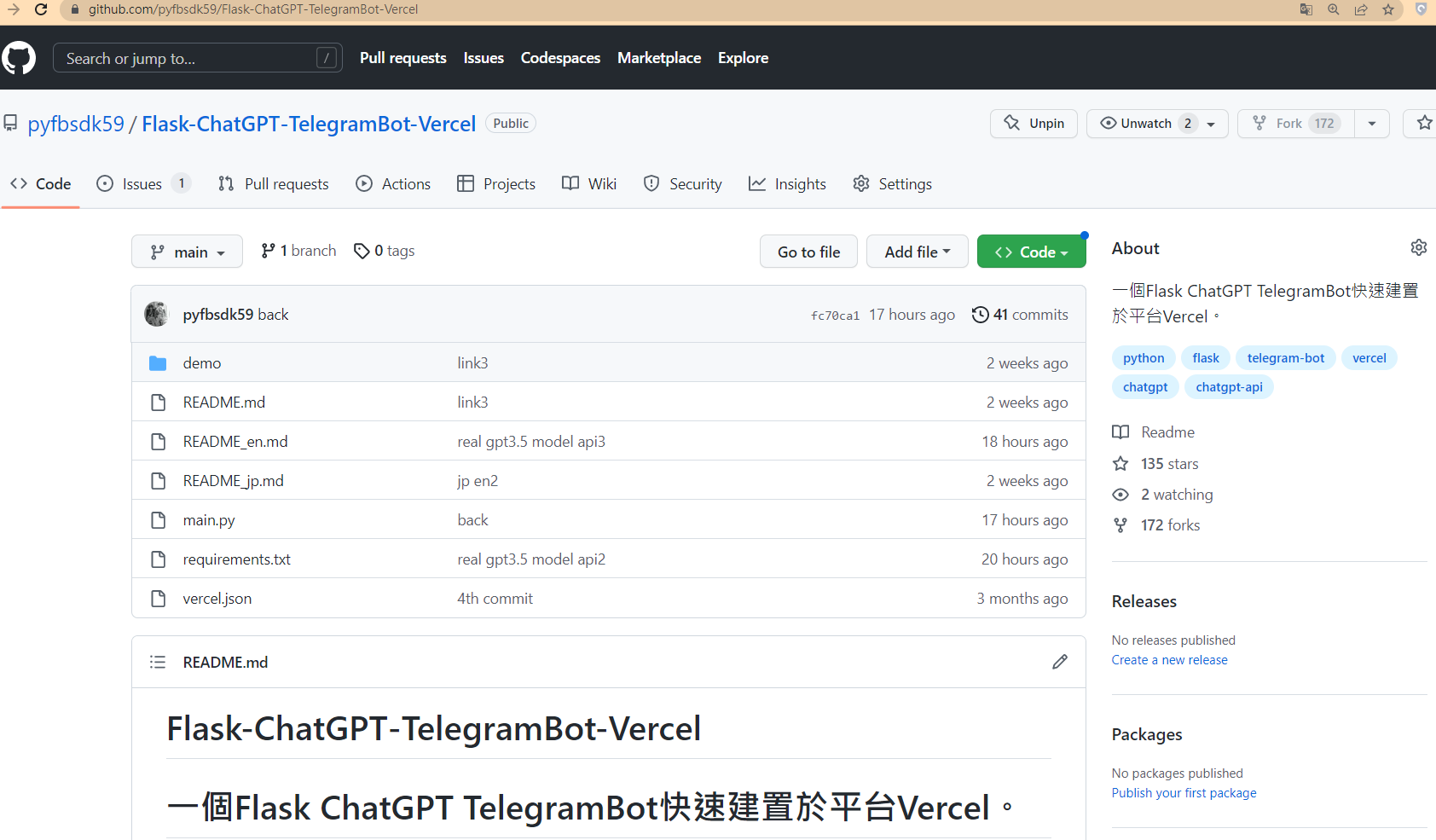The image size is (1436, 840).
Task: Open the Wiki tab
Action: (x=589, y=183)
